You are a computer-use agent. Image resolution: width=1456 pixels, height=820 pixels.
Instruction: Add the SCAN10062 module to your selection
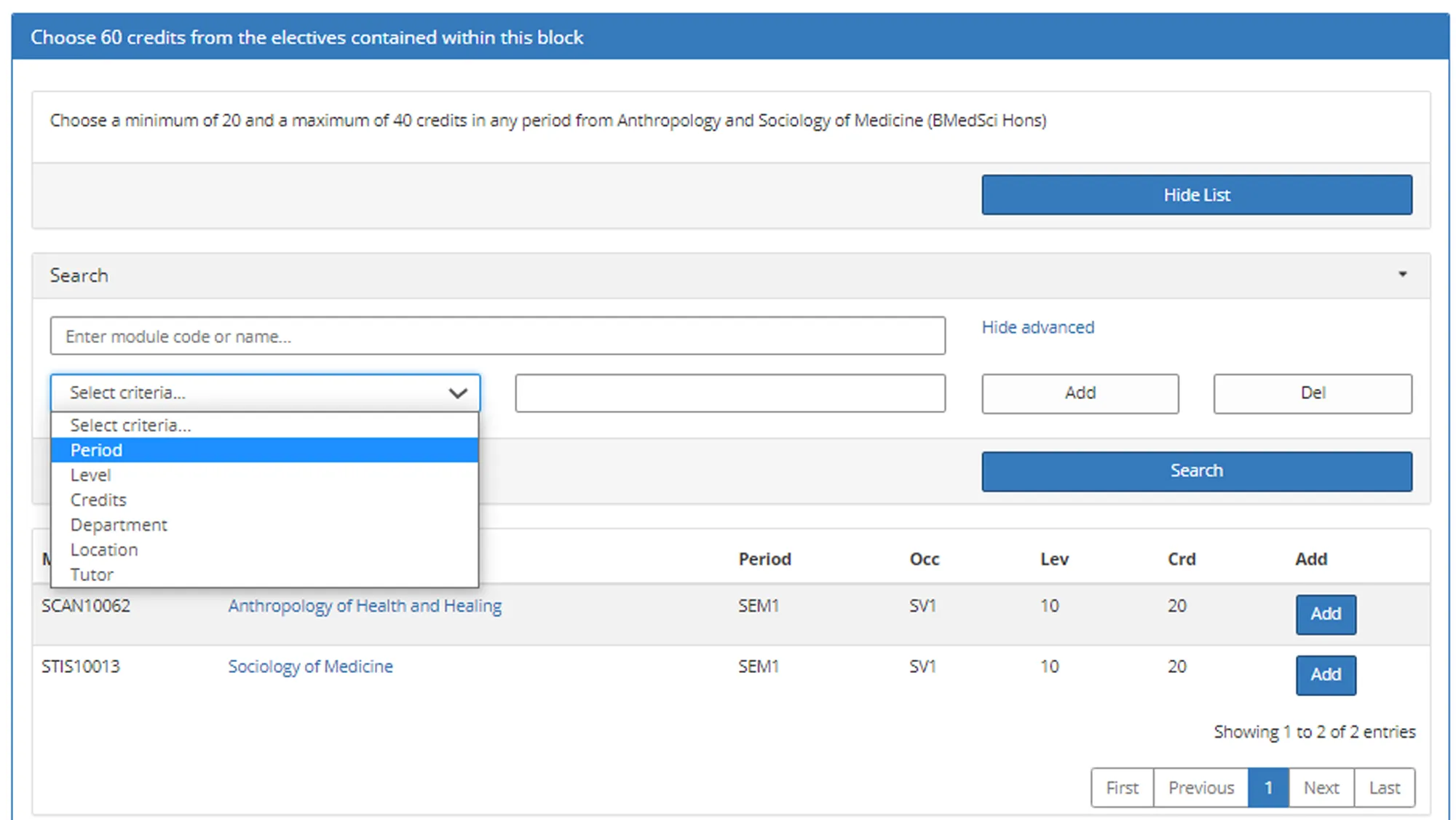1325,614
